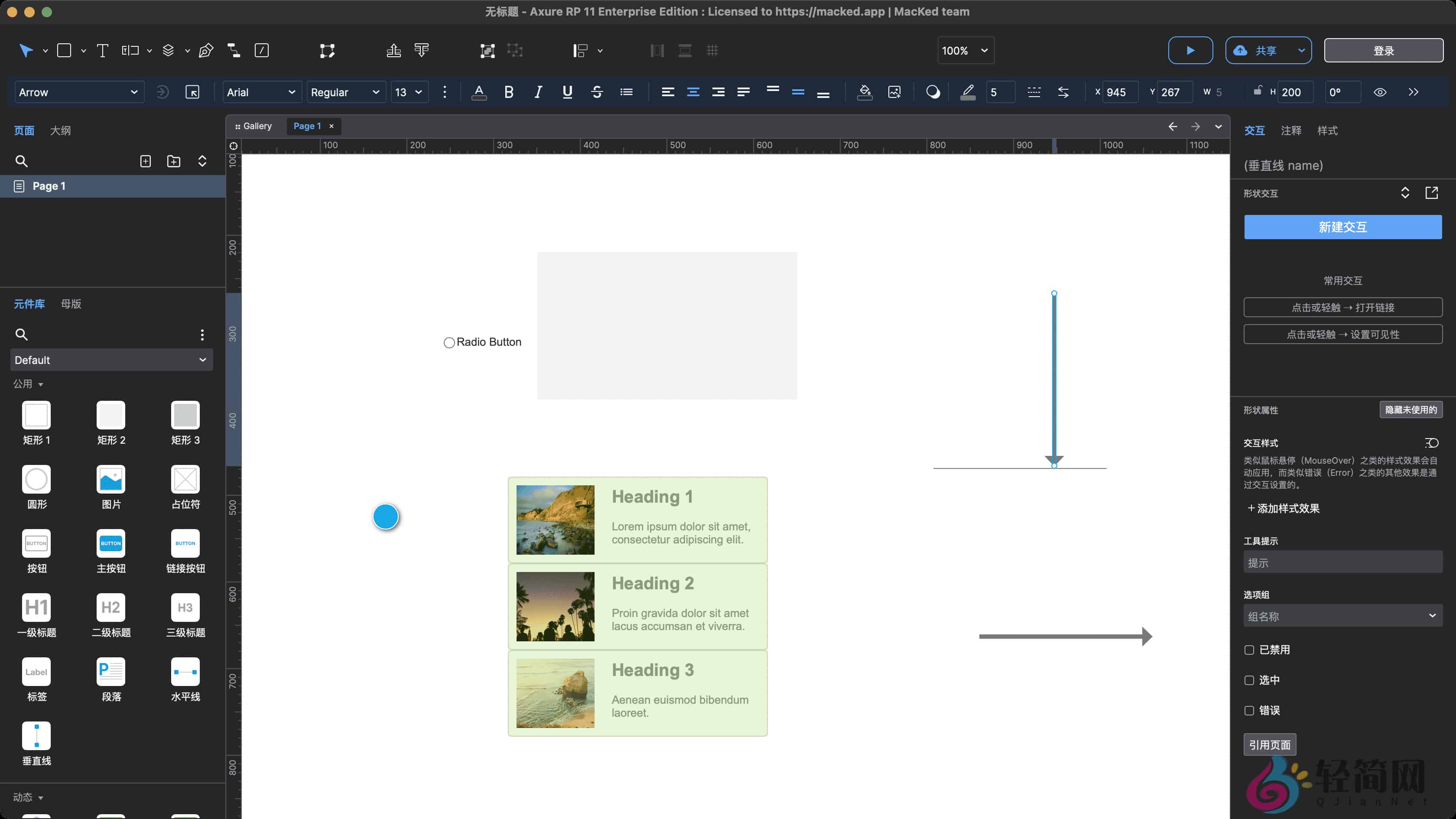Enable the 已禁用 checkbox
The height and width of the screenshot is (819, 1456).
(x=1249, y=650)
